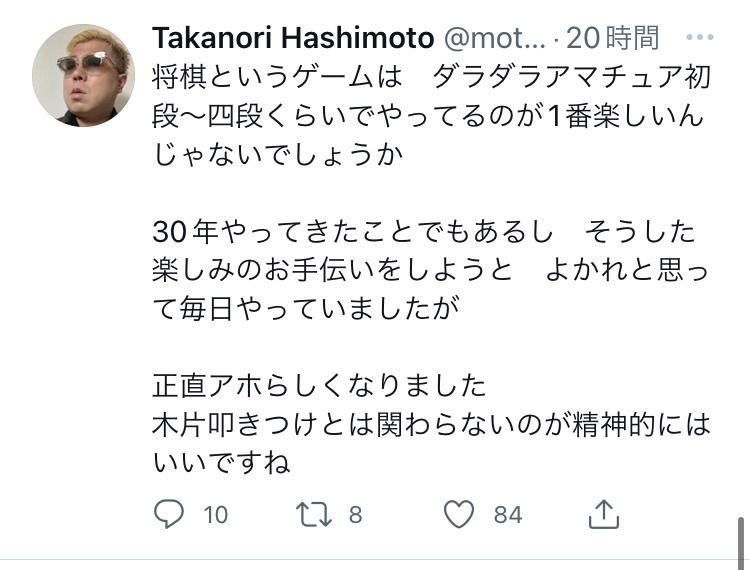Tap the retweet arrows icon

[314, 514]
